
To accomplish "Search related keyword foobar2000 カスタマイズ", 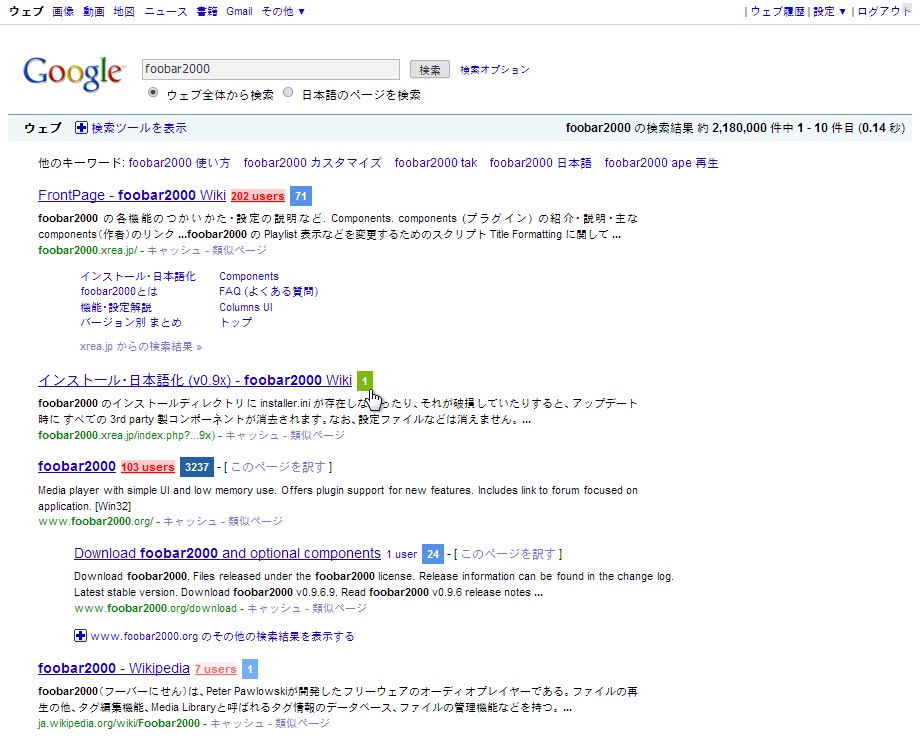I will (312, 163).
